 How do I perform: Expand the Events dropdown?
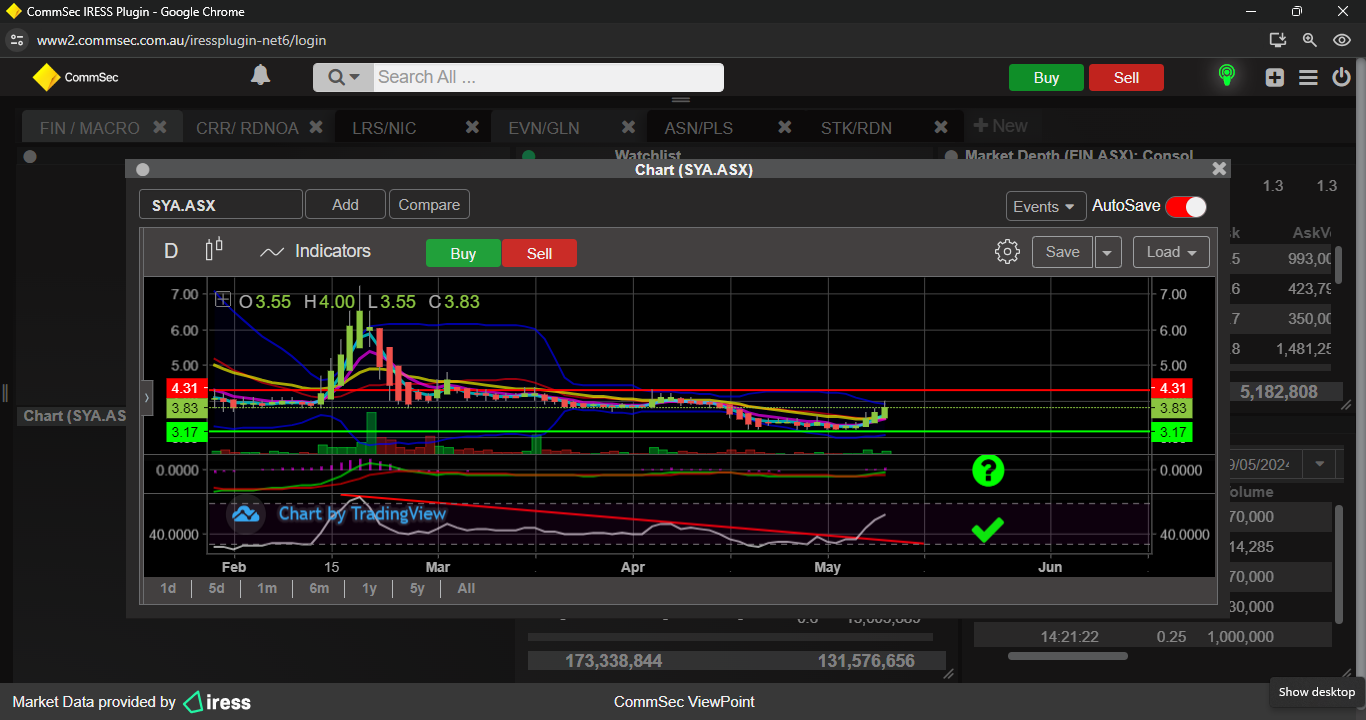tap(1045, 206)
